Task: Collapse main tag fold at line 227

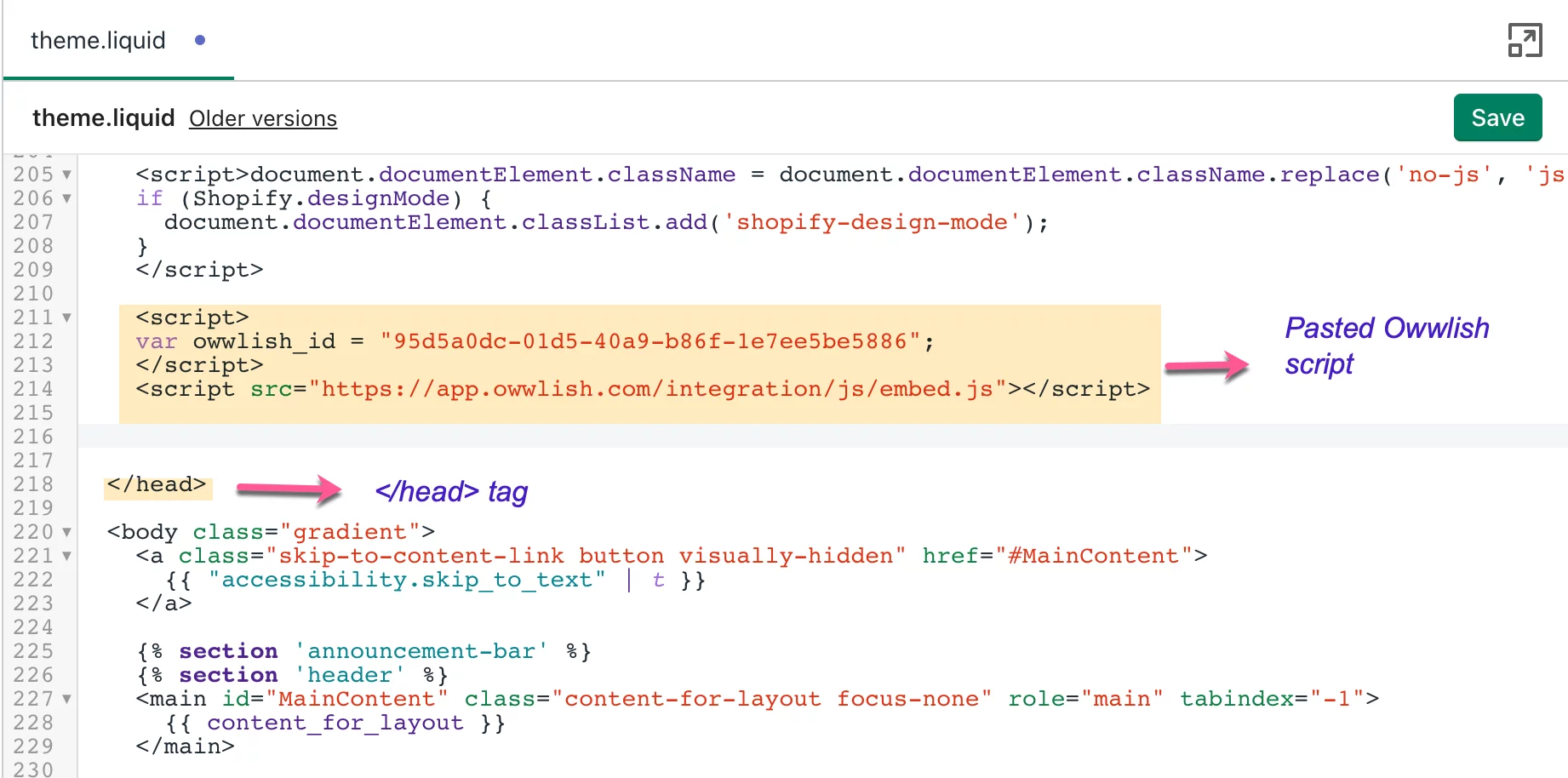Action: [66, 699]
